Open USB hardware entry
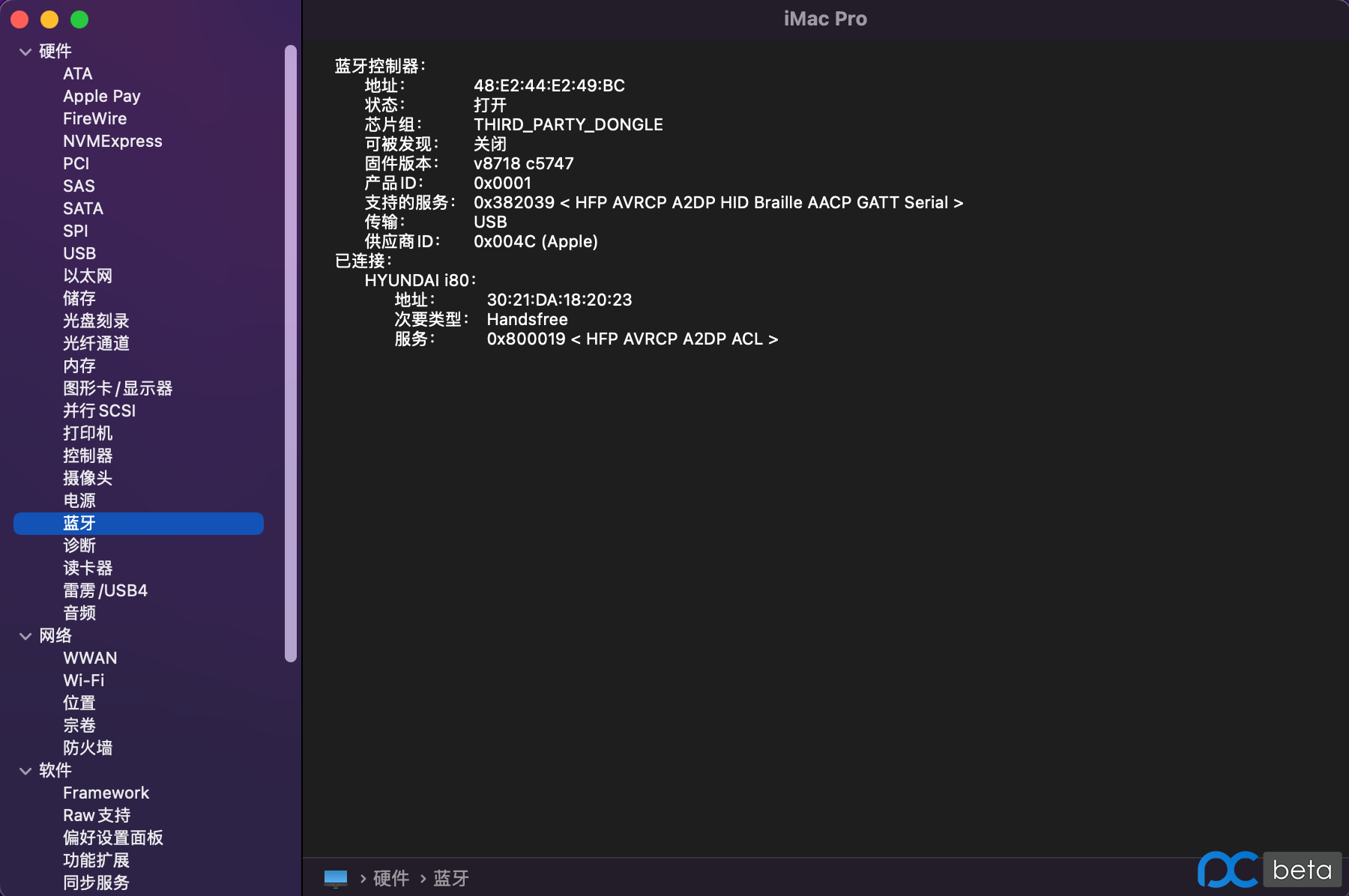 [x=79, y=253]
